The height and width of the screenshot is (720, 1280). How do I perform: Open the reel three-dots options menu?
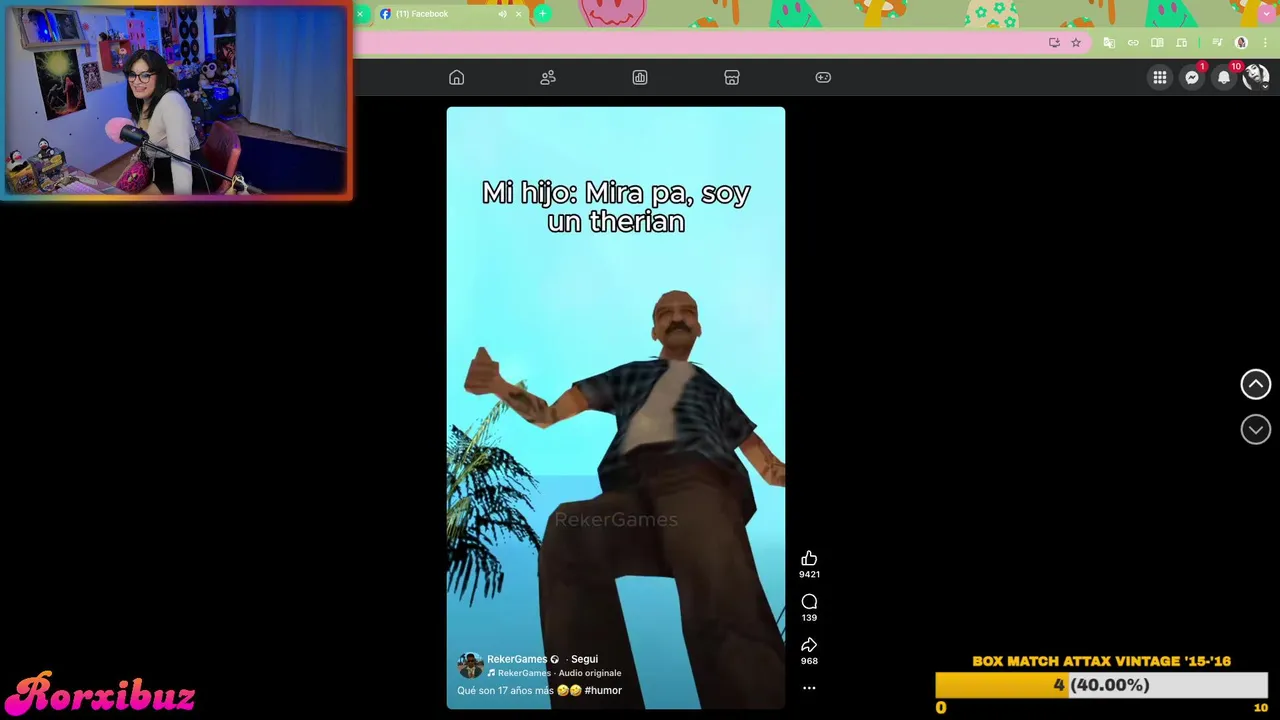click(x=809, y=688)
